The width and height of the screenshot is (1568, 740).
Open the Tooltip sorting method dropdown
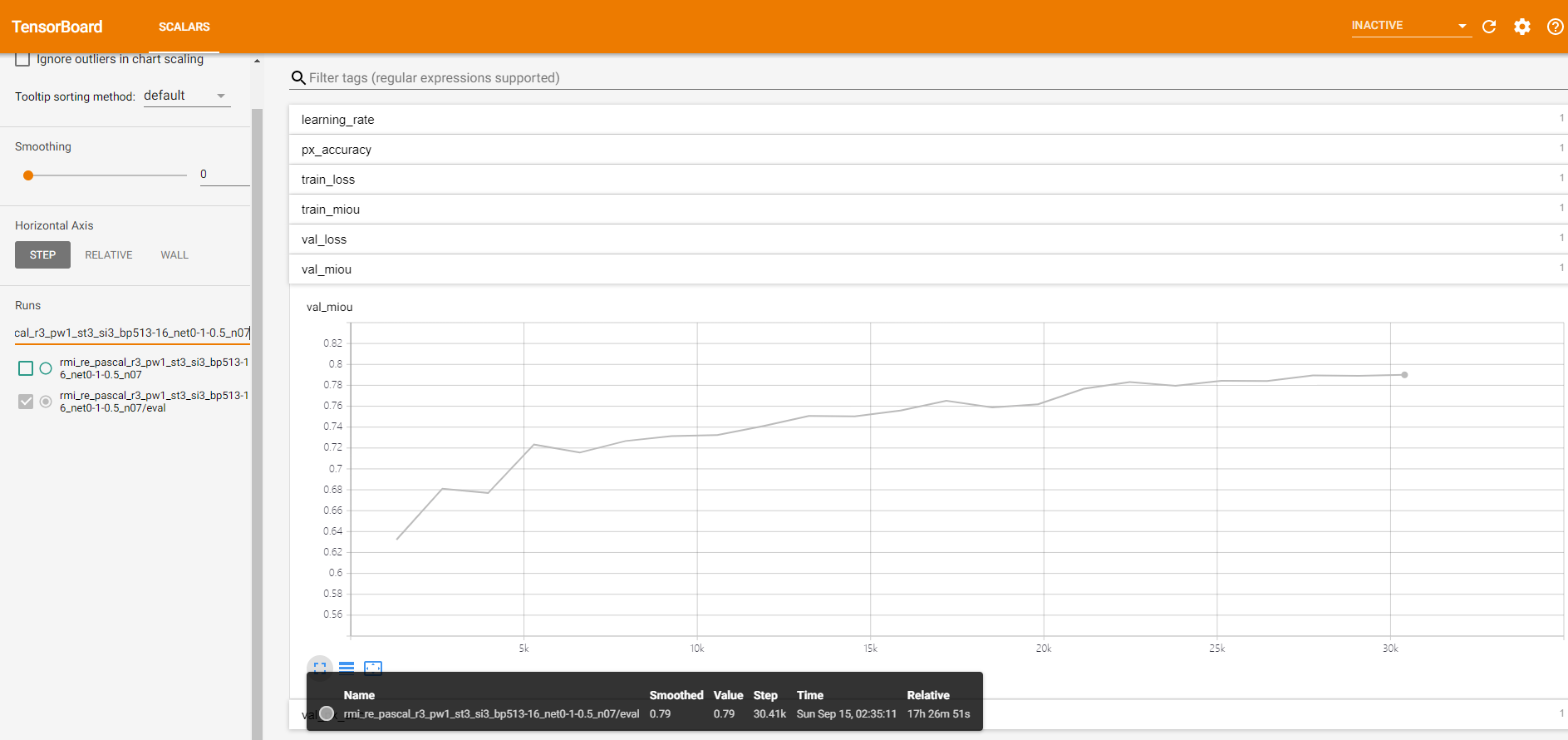click(186, 96)
